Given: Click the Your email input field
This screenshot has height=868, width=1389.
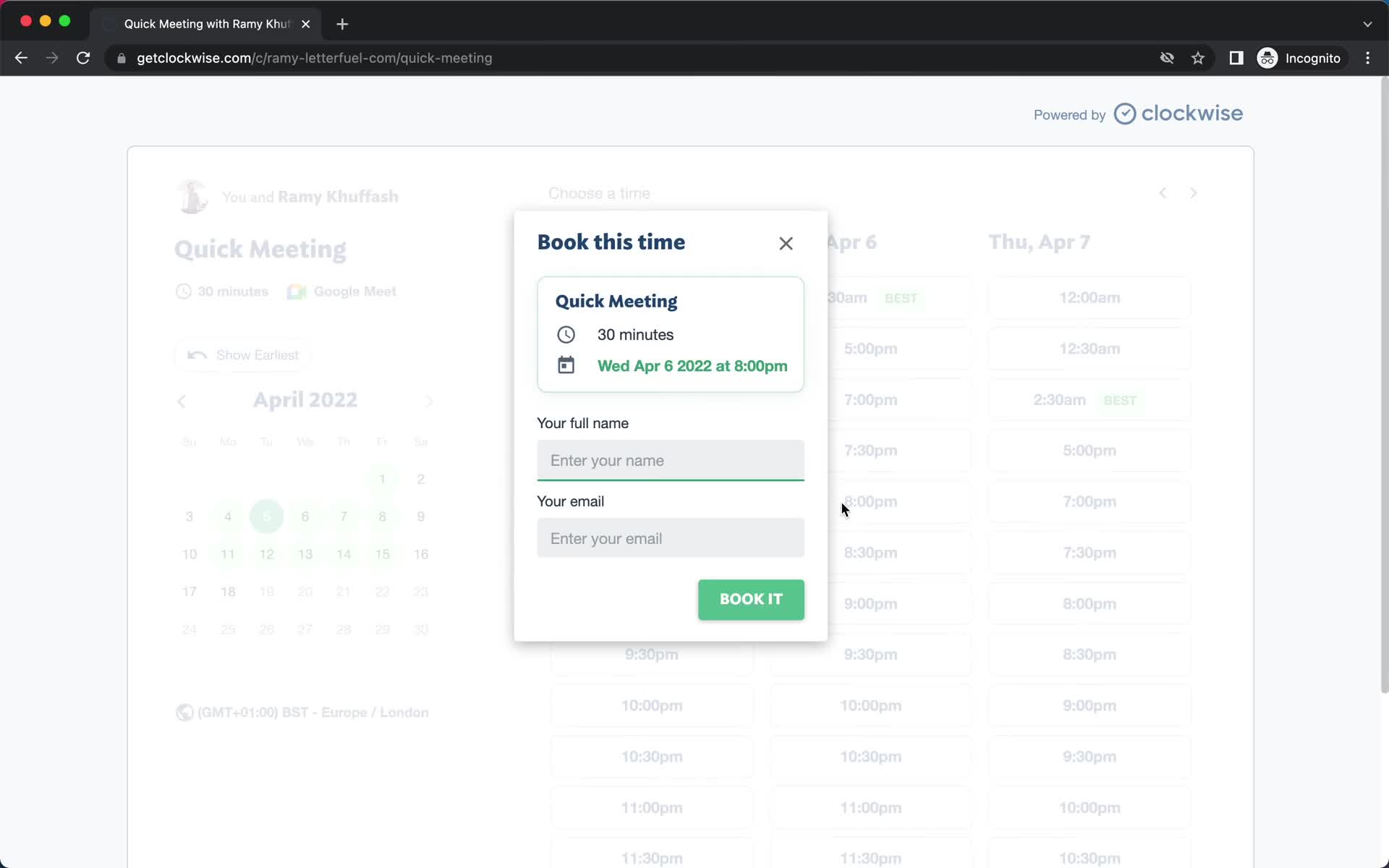Looking at the screenshot, I should coord(670,538).
